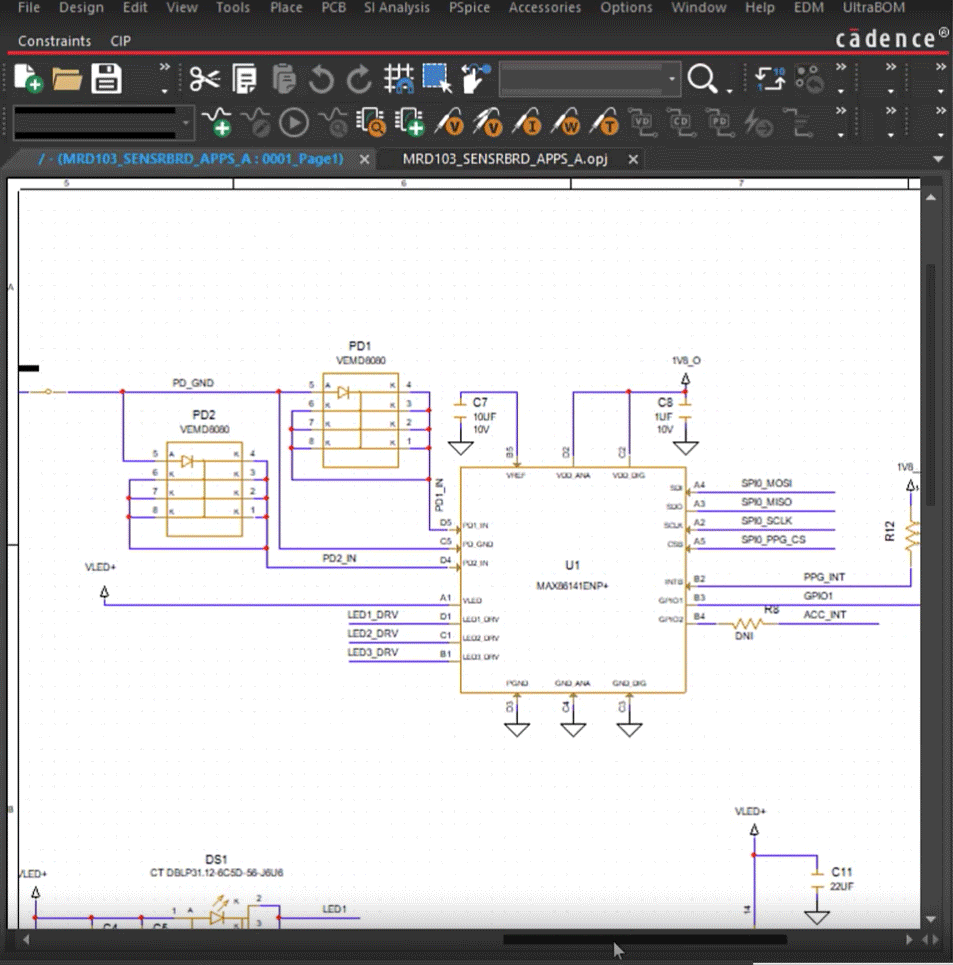Viewport: 953px width, 965px height.
Task: Open the PSpice menu
Action: [469, 8]
